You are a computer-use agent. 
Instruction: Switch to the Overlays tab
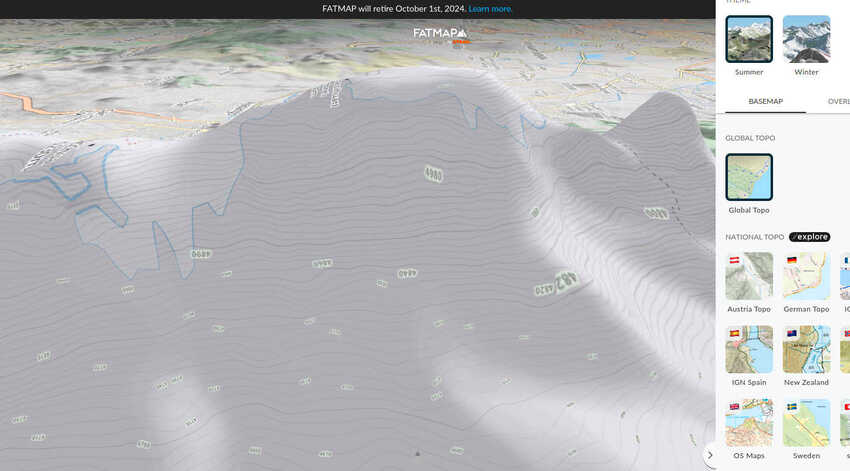click(x=838, y=101)
